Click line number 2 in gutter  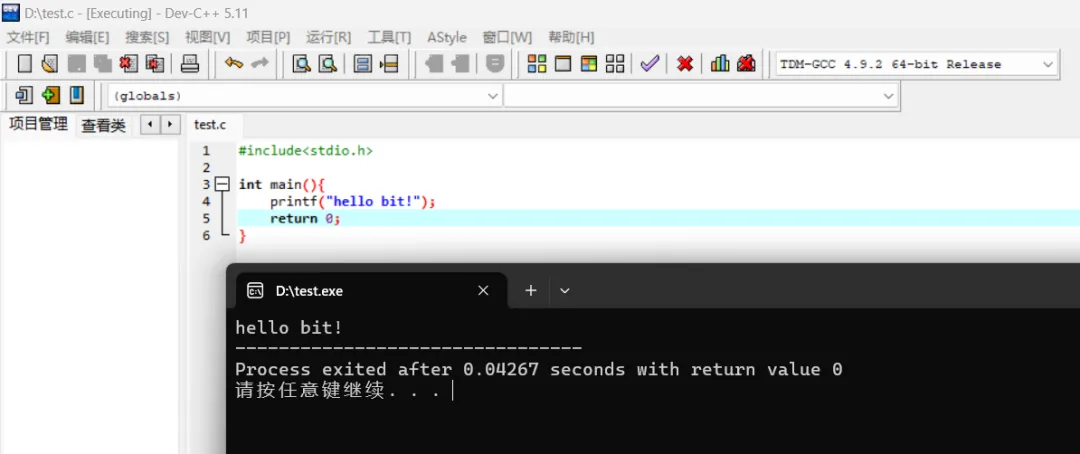coord(206,167)
